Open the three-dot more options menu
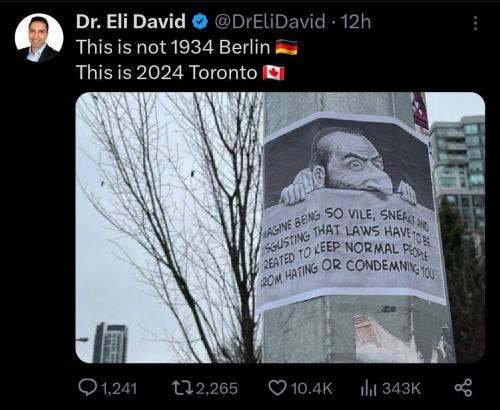Viewport: 500px width, 410px height. tap(475, 23)
